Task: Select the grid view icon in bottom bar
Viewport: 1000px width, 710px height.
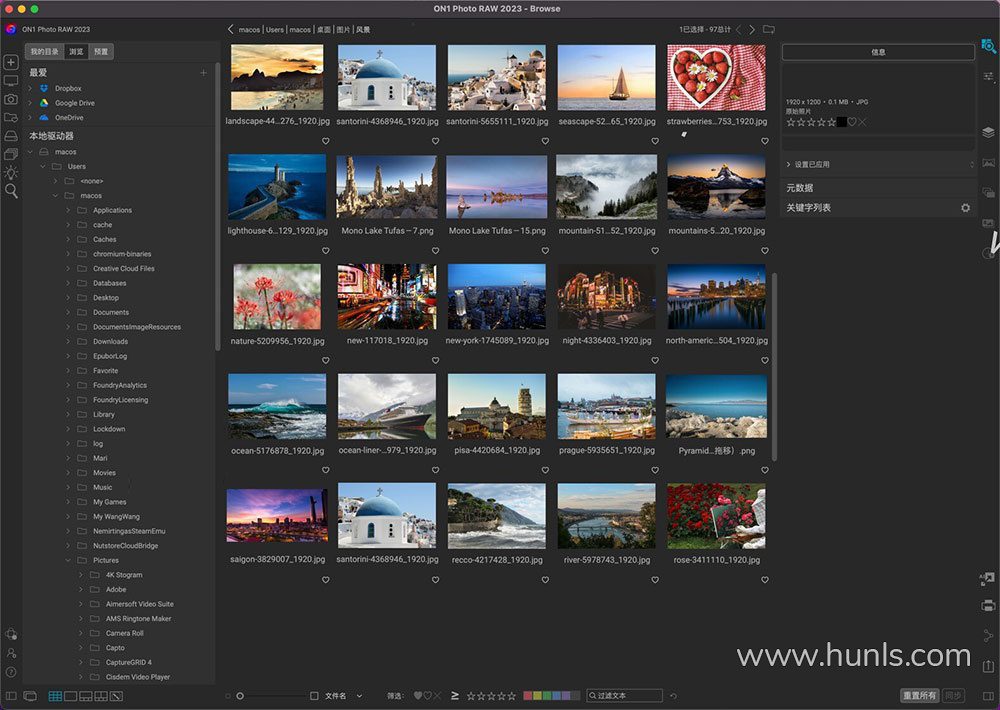Action: 55,696
